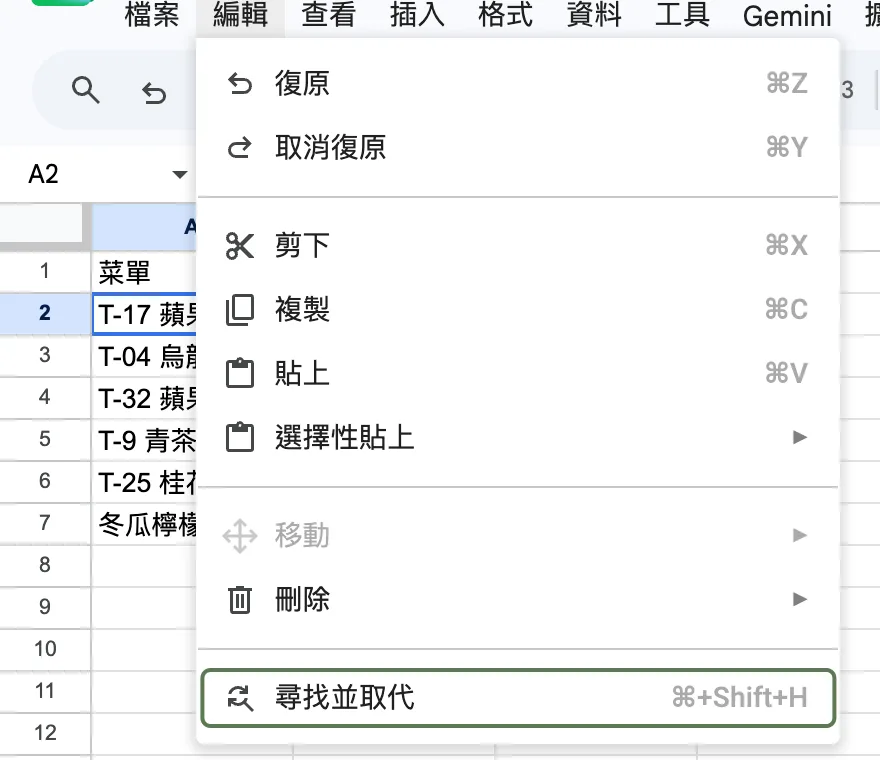Click the undo icon beside 復原

pyautogui.click(x=240, y=84)
